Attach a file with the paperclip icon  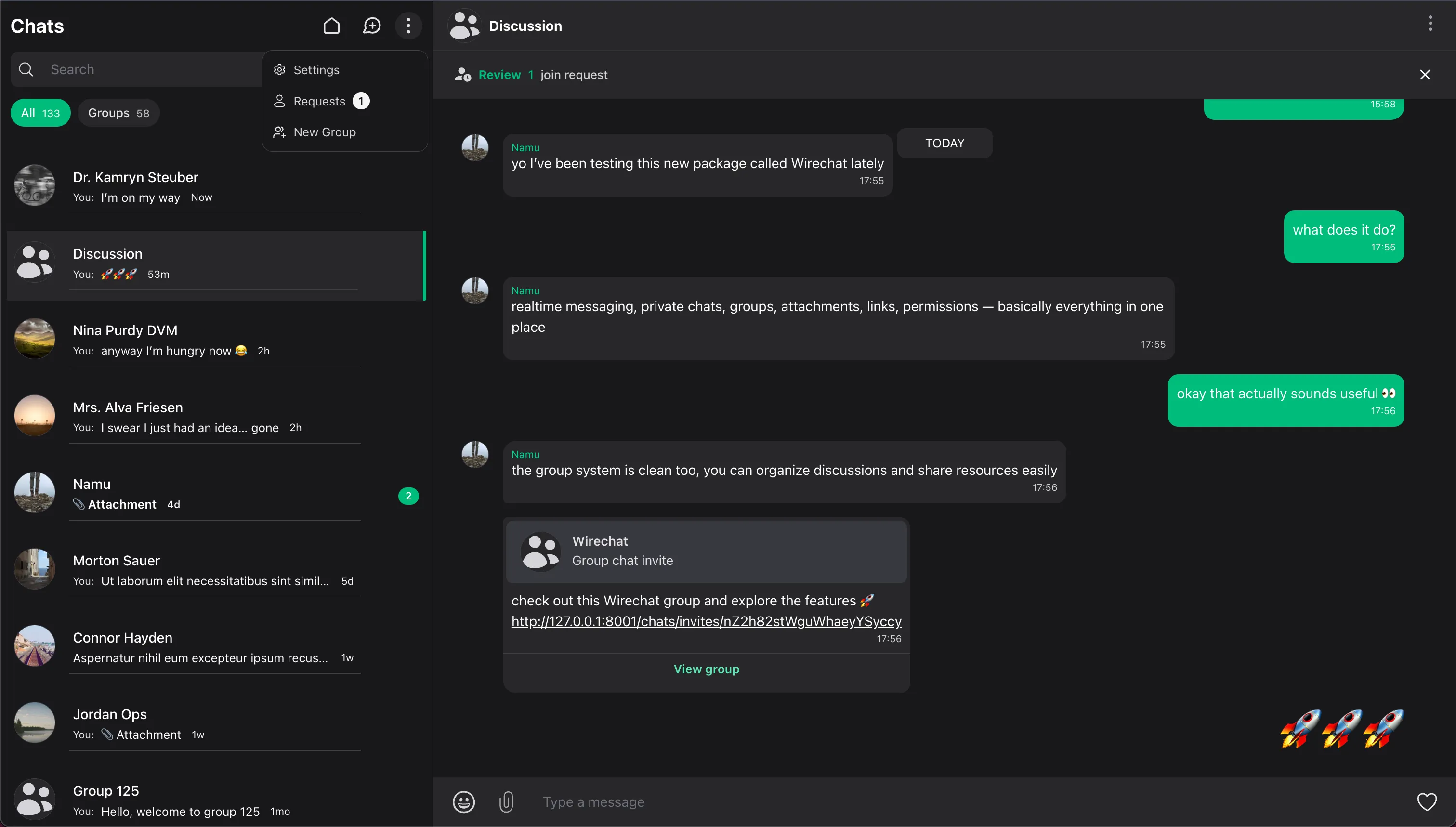click(506, 801)
